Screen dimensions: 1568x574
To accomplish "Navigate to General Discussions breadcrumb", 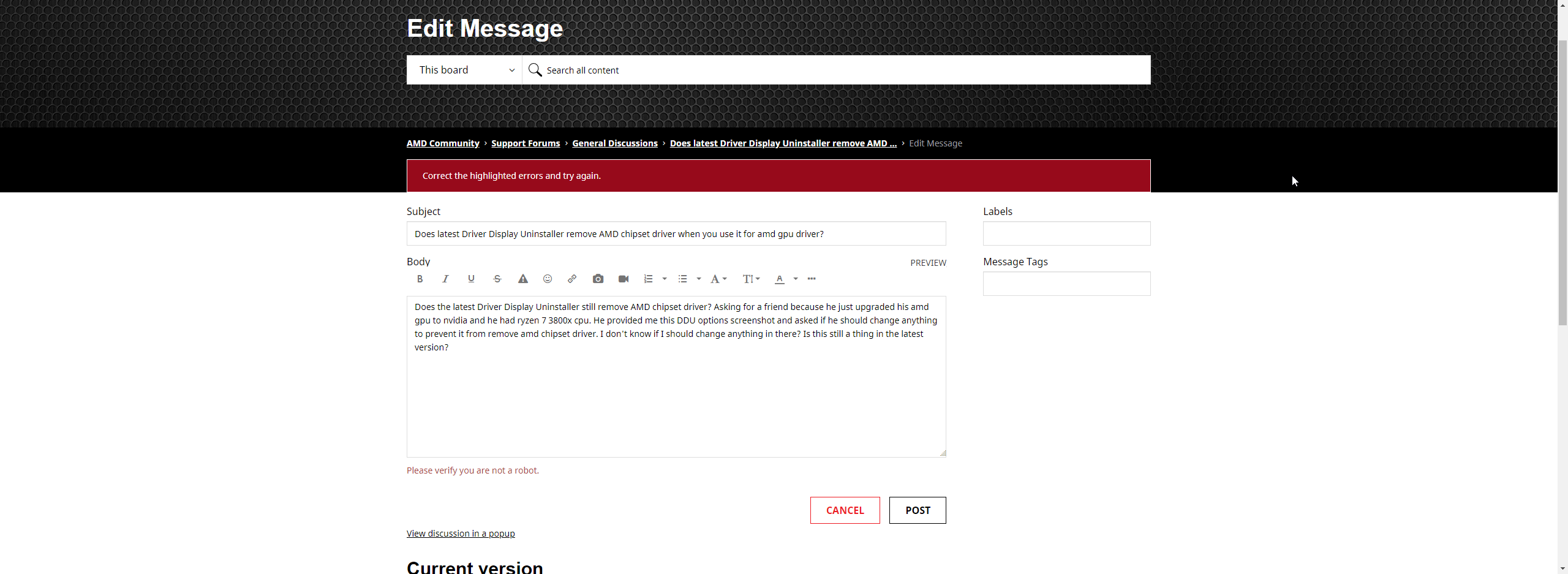I will 615,143.
